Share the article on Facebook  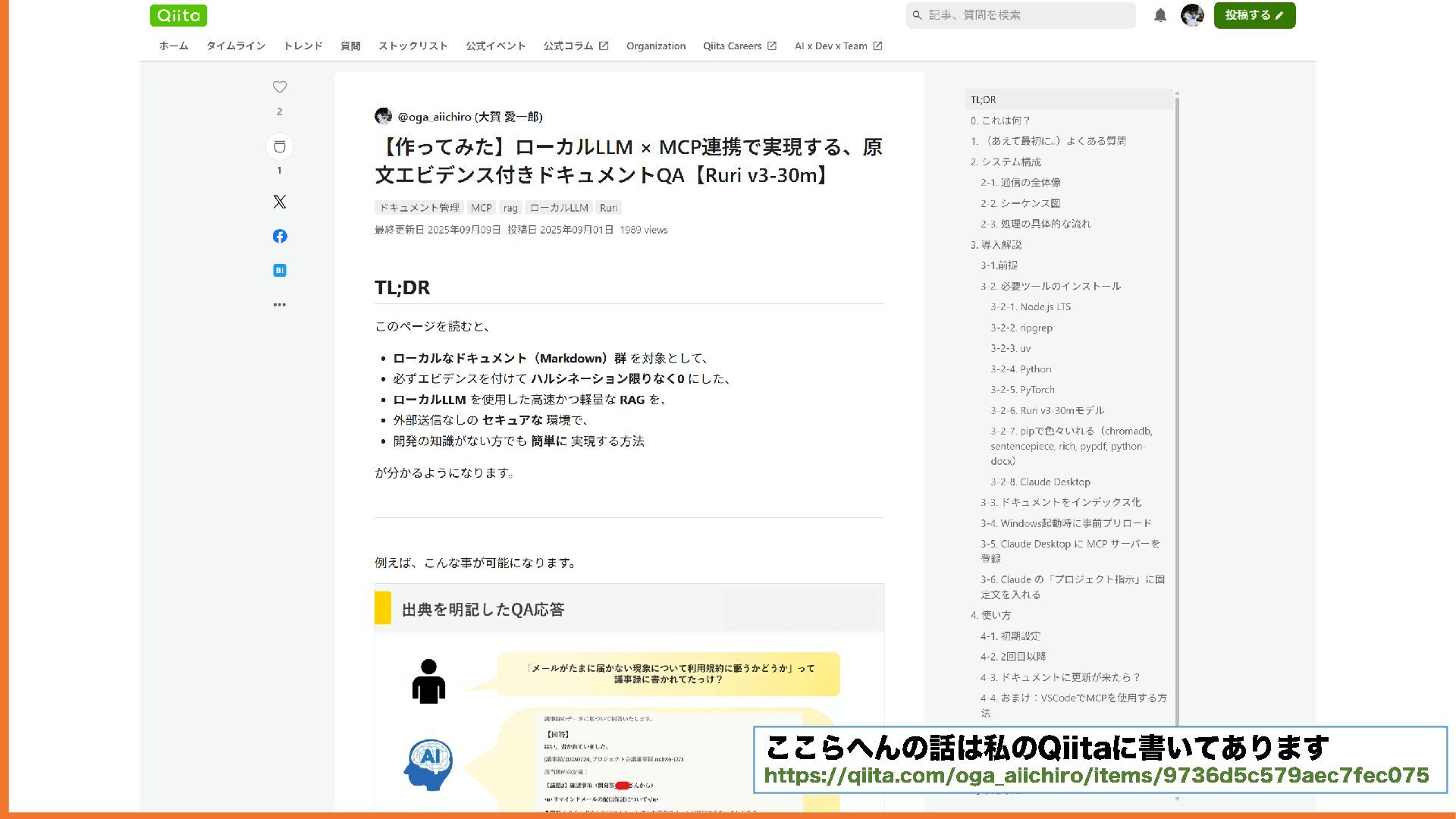(280, 236)
